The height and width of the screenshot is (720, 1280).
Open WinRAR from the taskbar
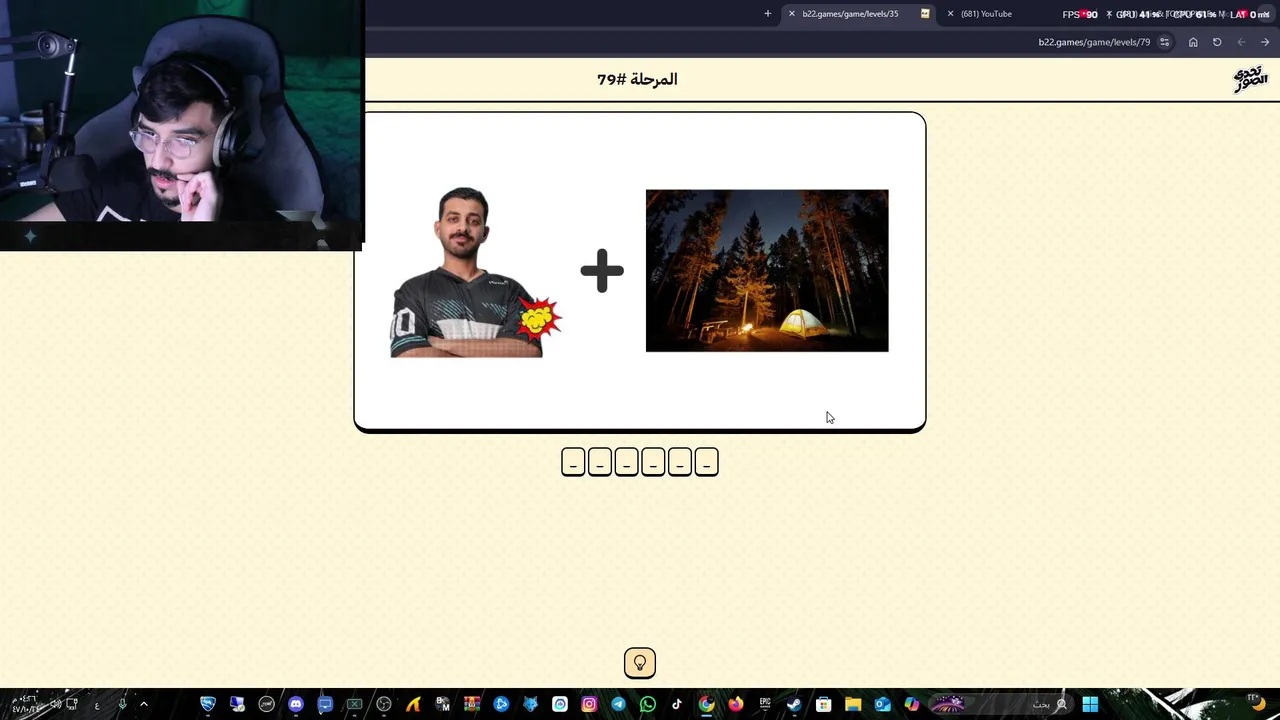click(x=472, y=704)
